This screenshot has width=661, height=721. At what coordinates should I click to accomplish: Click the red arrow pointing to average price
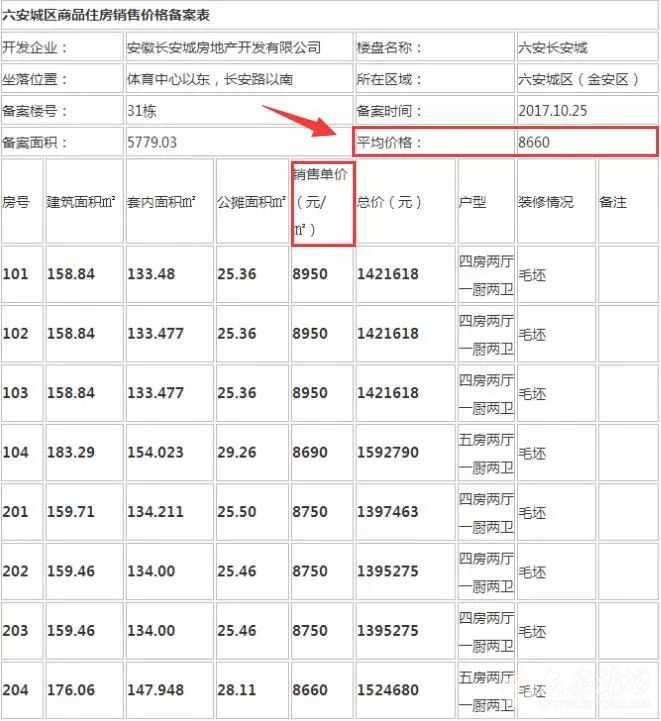click(x=303, y=122)
